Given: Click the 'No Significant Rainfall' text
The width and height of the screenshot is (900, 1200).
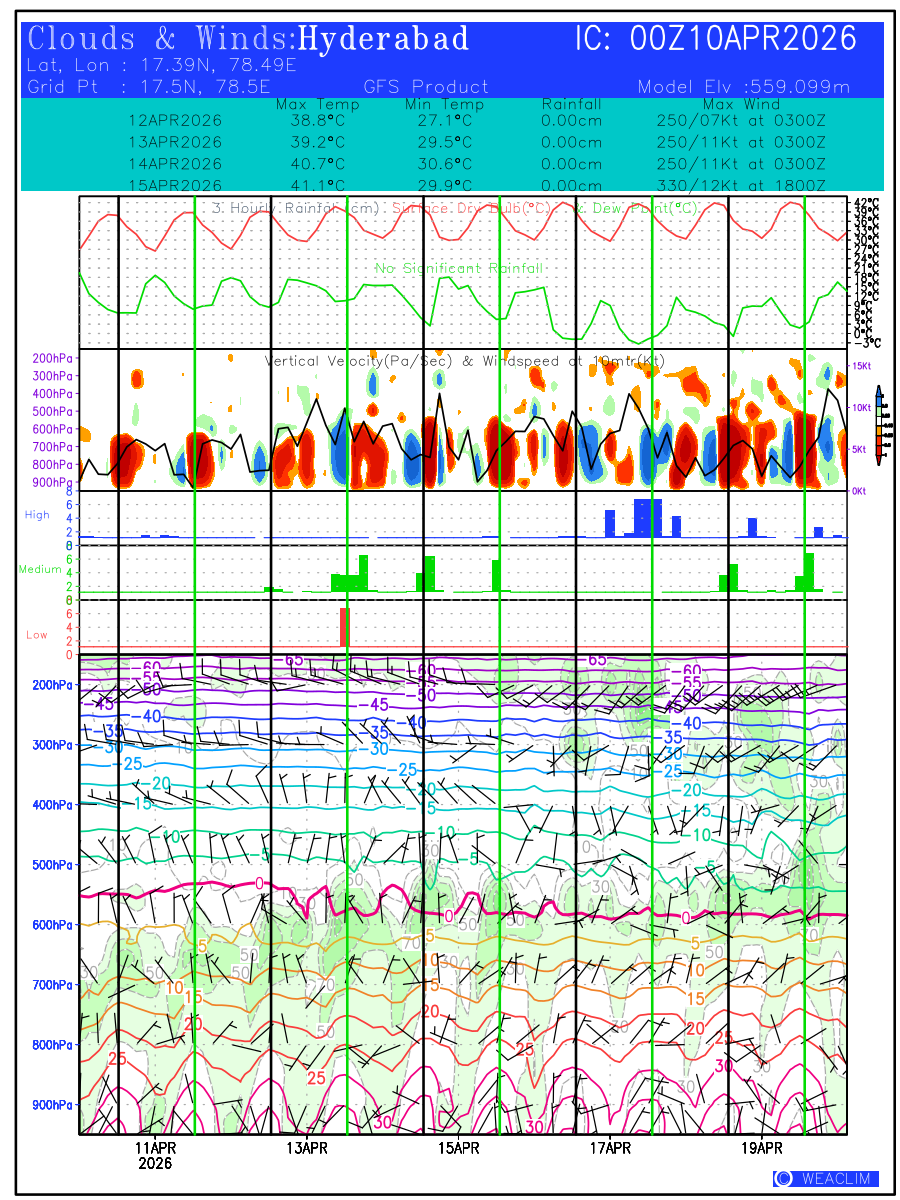Looking at the screenshot, I should click(x=459, y=268).
